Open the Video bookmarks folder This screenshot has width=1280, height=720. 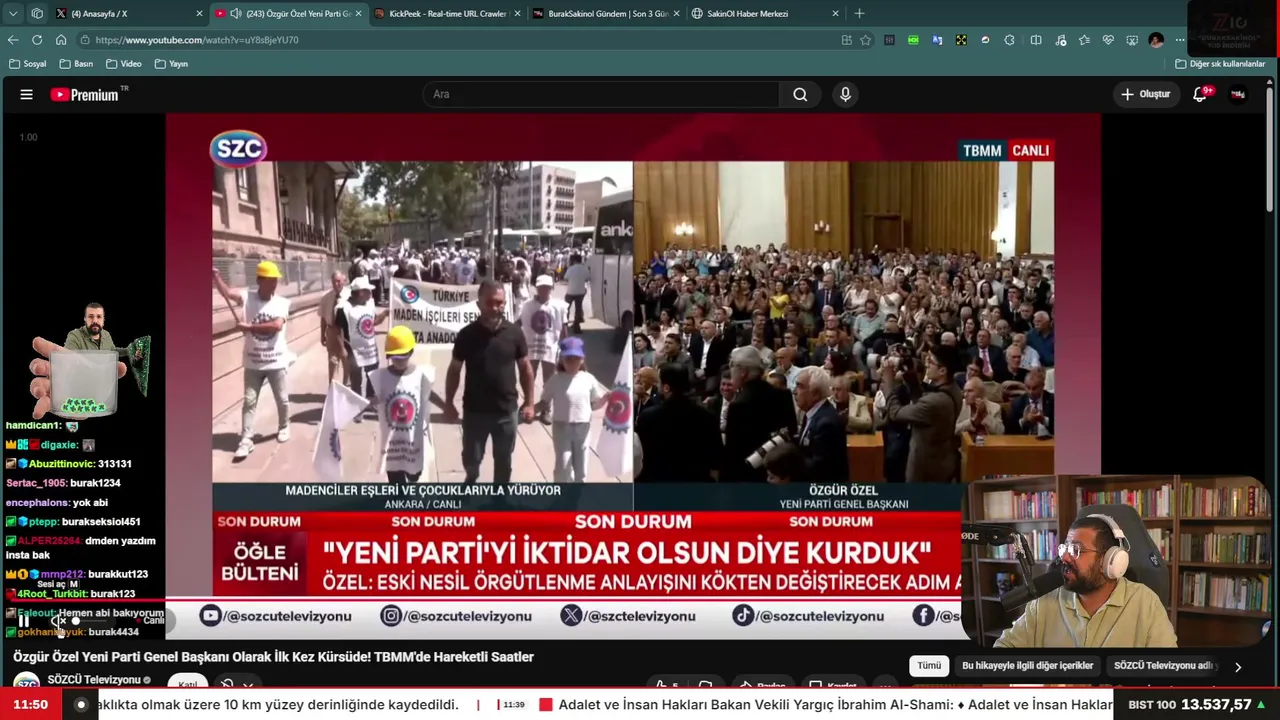pyautogui.click(x=124, y=64)
